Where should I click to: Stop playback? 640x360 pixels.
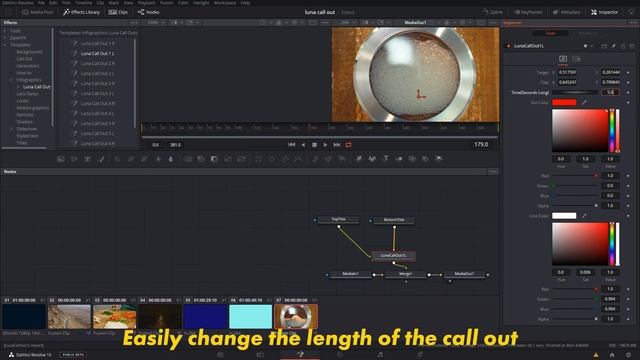(x=314, y=145)
